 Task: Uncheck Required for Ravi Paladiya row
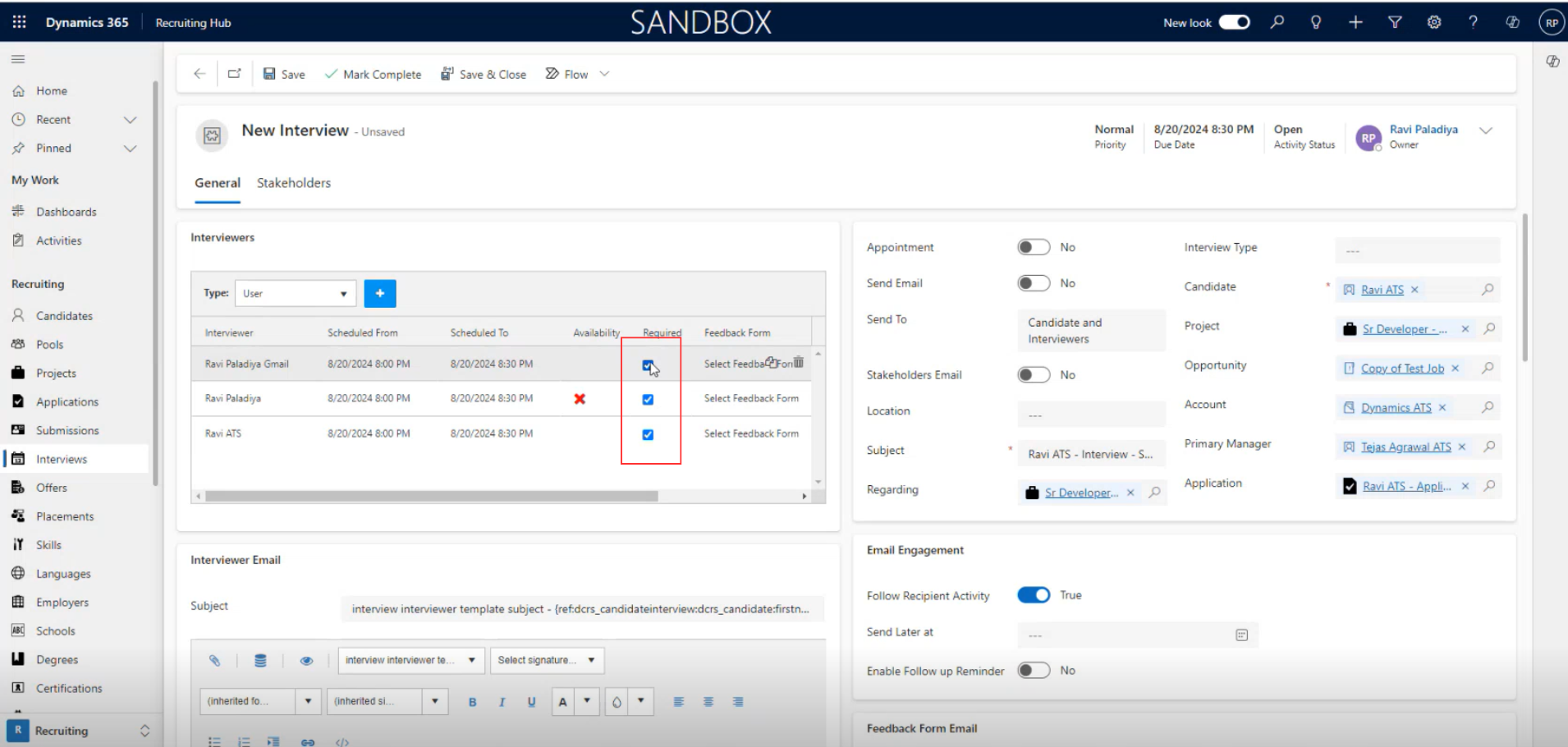coord(648,400)
